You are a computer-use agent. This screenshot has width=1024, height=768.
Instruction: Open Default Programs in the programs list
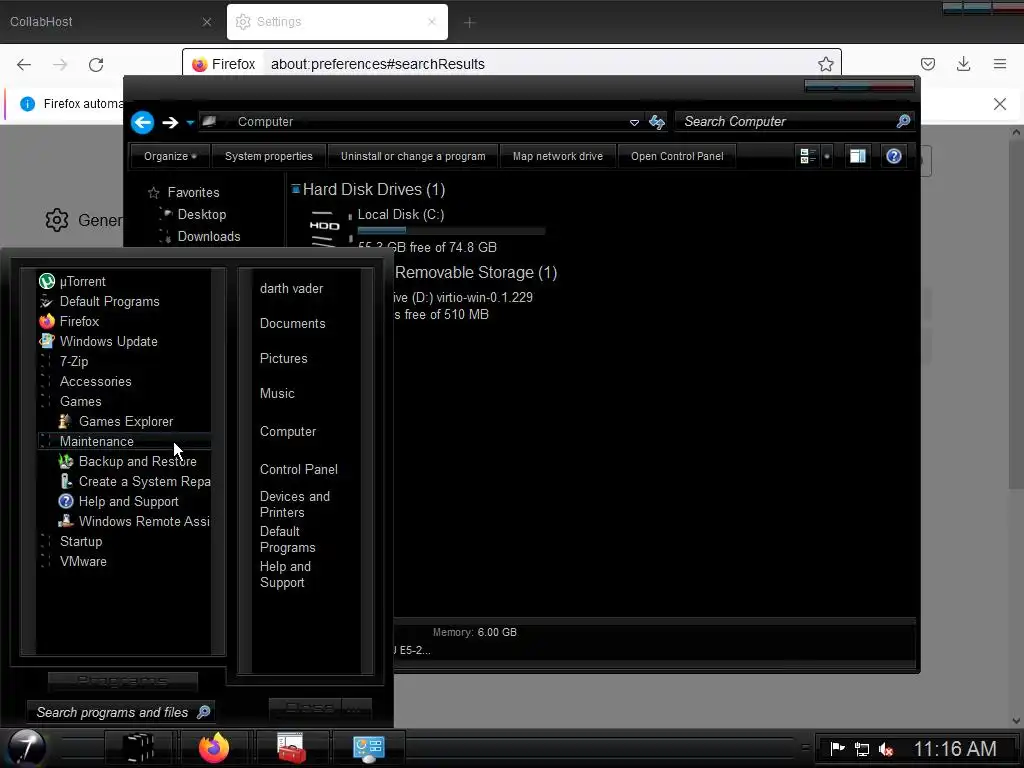tap(99, 302)
